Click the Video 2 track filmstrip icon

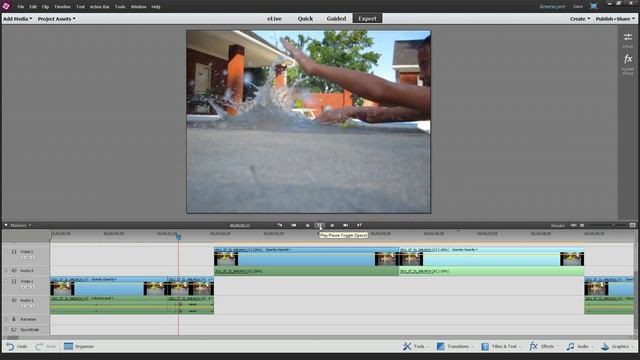point(14,252)
